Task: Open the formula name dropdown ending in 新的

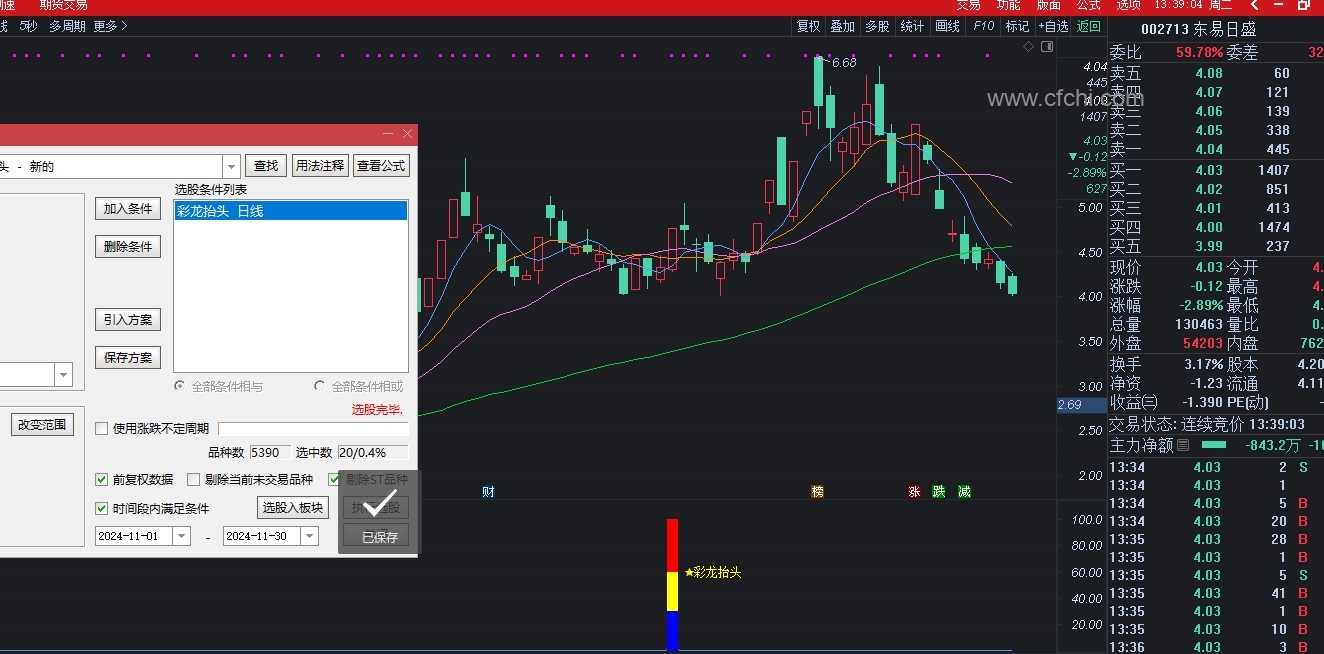Action: [x=231, y=166]
